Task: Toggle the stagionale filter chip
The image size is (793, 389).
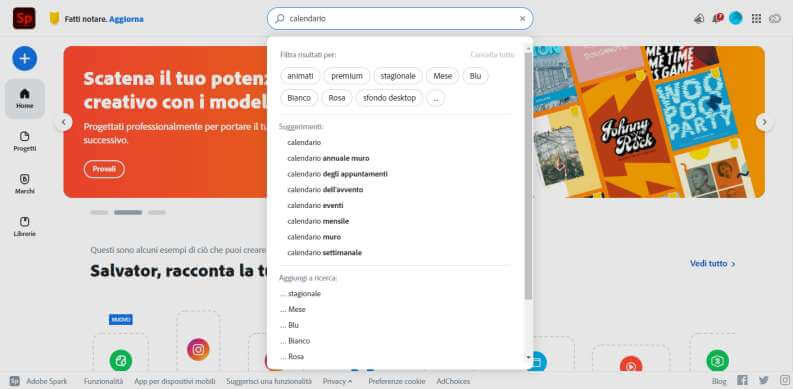Action: coord(398,76)
